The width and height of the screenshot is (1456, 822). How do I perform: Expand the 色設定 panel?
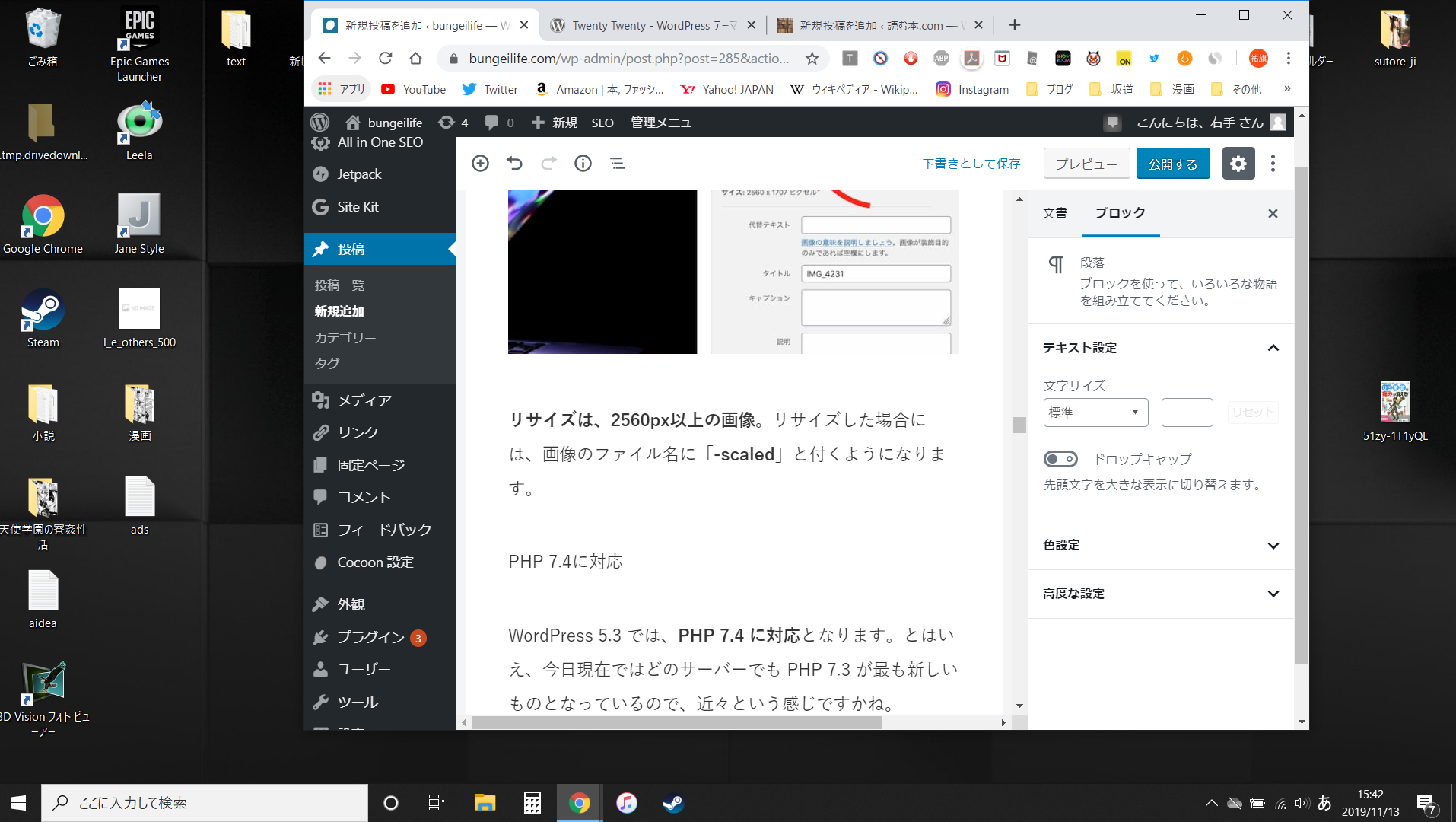pyautogui.click(x=1161, y=546)
